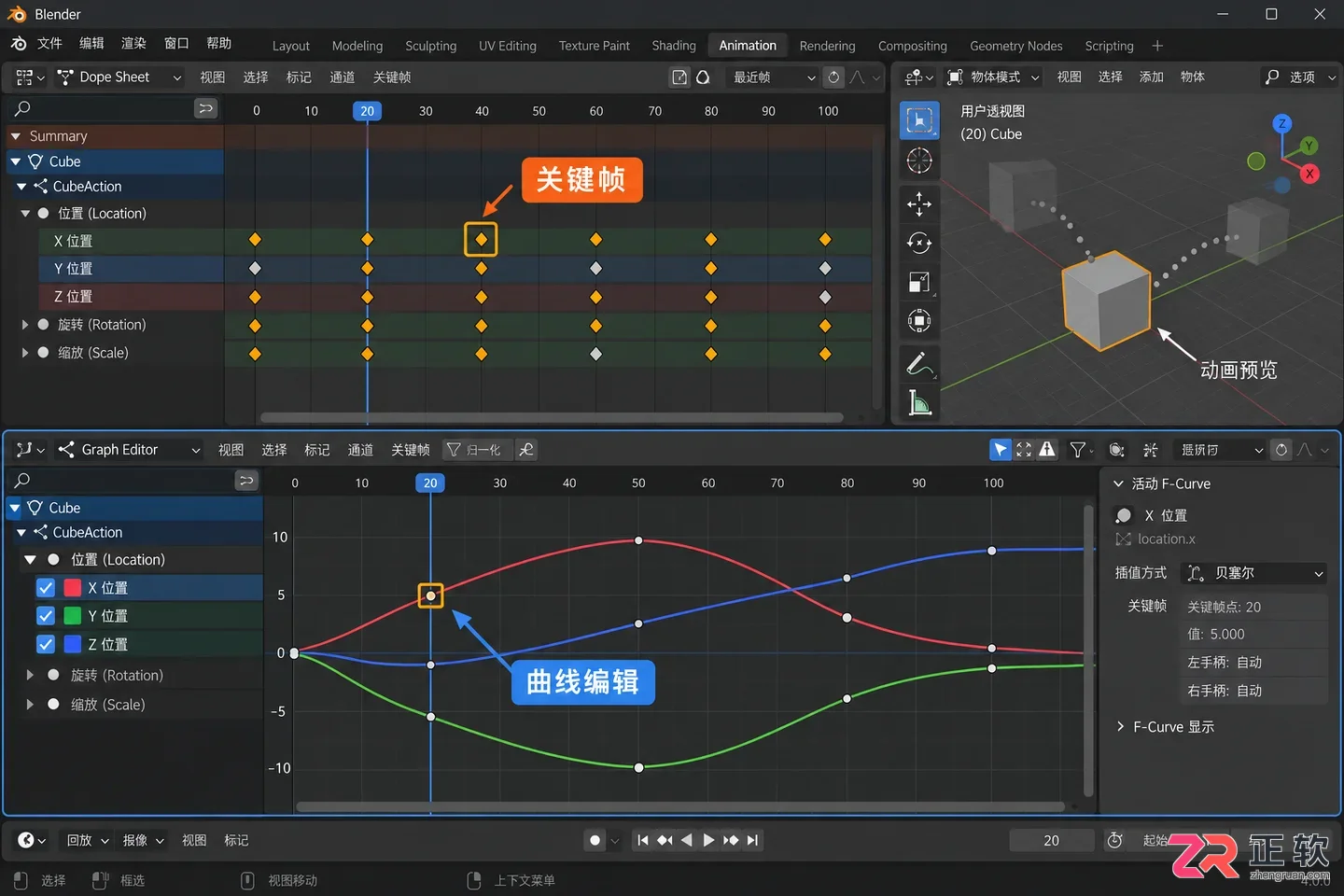Select the combined Transform tool in the viewport
Viewport: 1344px width, 896px height.
click(x=919, y=321)
